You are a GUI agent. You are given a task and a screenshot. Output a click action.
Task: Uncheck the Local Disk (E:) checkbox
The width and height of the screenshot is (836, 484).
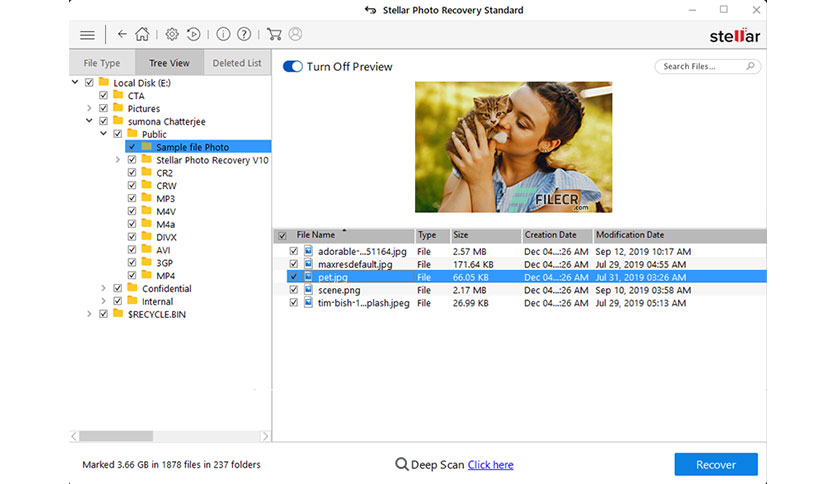point(89,82)
